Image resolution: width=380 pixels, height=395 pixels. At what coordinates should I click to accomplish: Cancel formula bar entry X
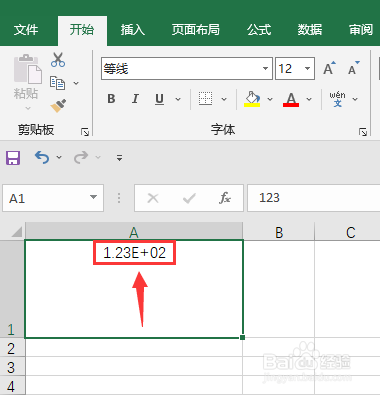153,198
